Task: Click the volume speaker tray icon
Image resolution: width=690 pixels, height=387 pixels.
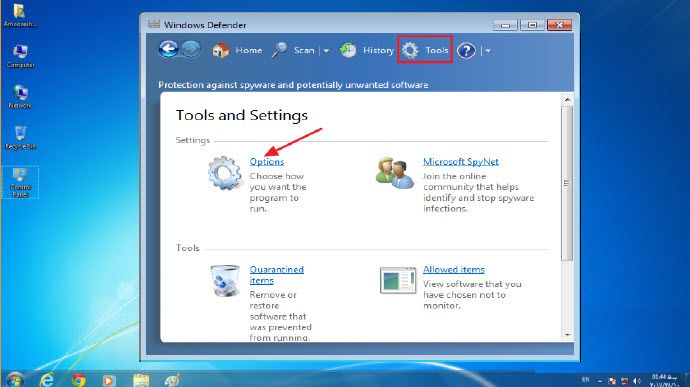Action: [637, 380]
